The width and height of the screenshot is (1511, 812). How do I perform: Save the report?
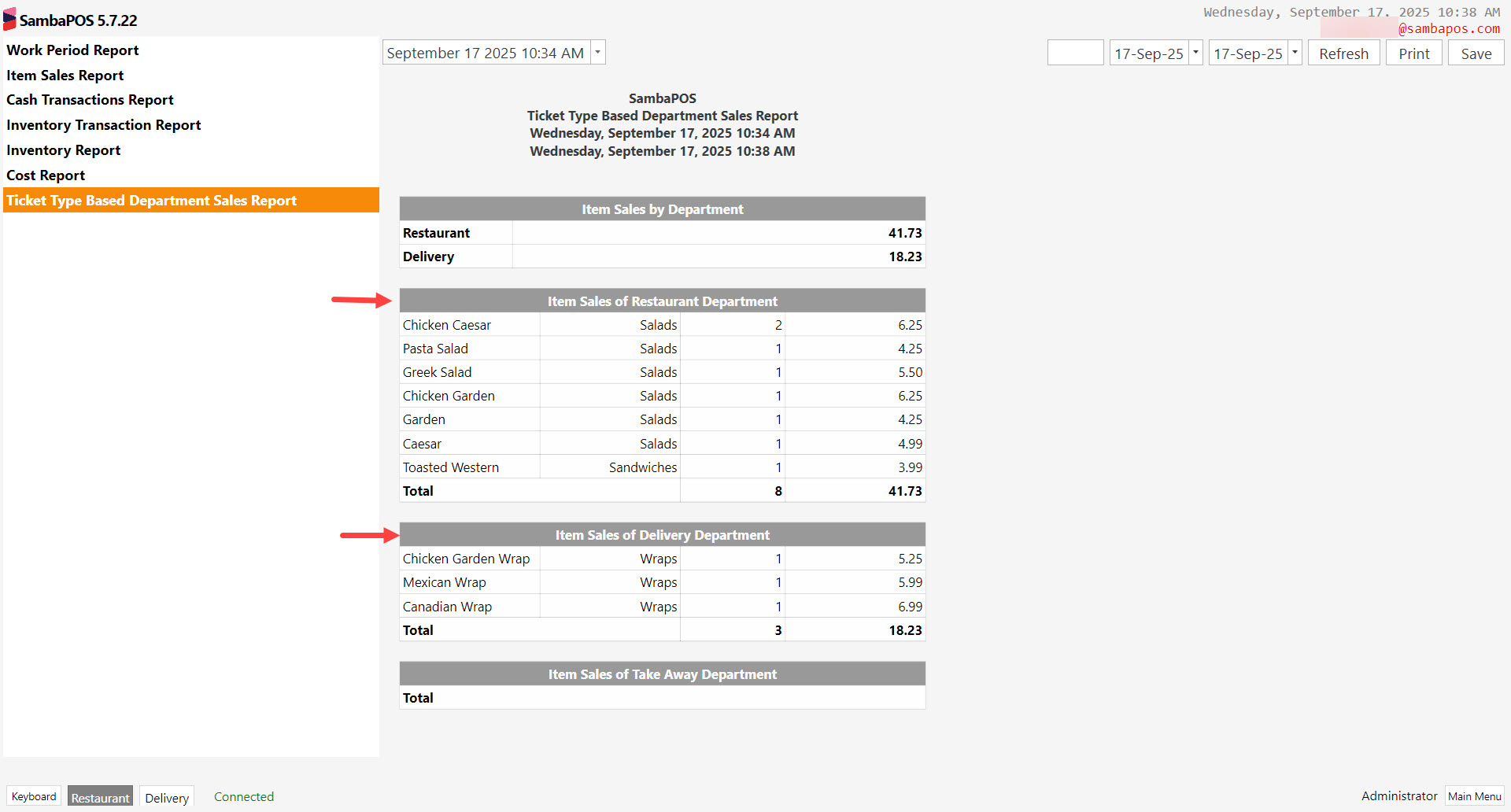point(1476,54)
